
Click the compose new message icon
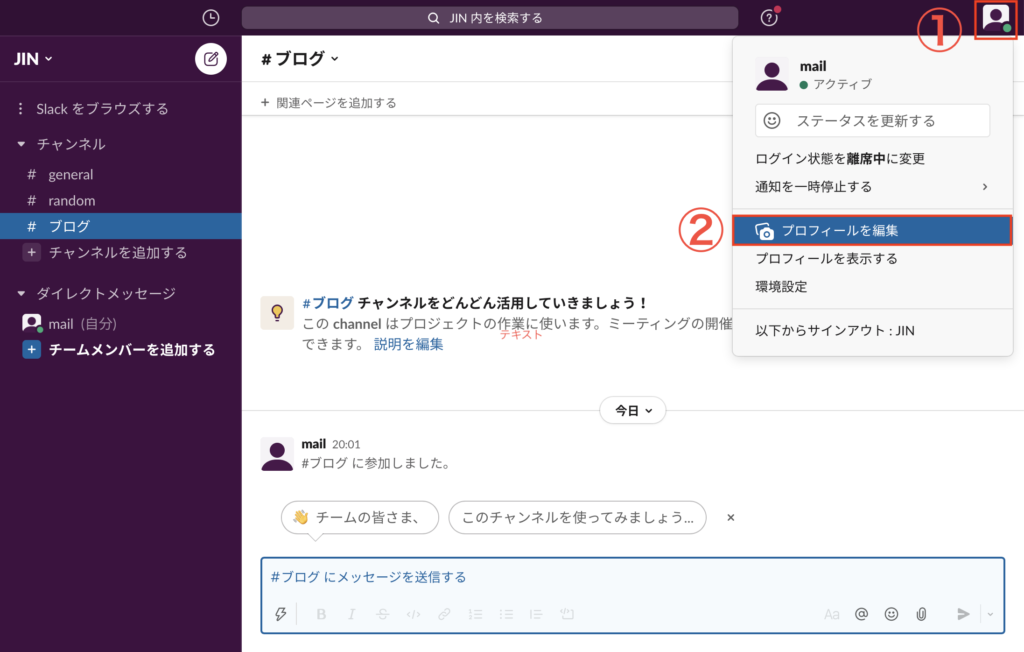click(211, 59)
